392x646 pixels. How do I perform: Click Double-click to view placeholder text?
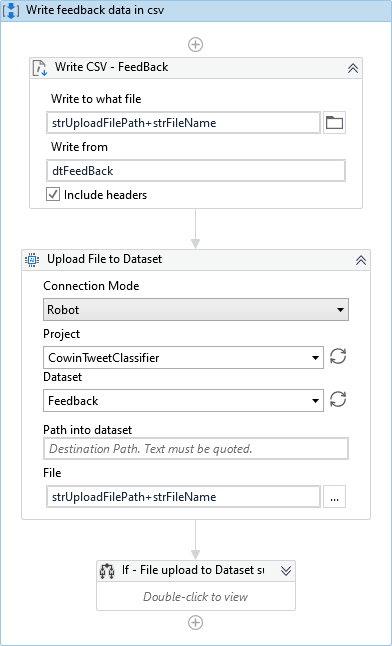click(x=195, y=597)
